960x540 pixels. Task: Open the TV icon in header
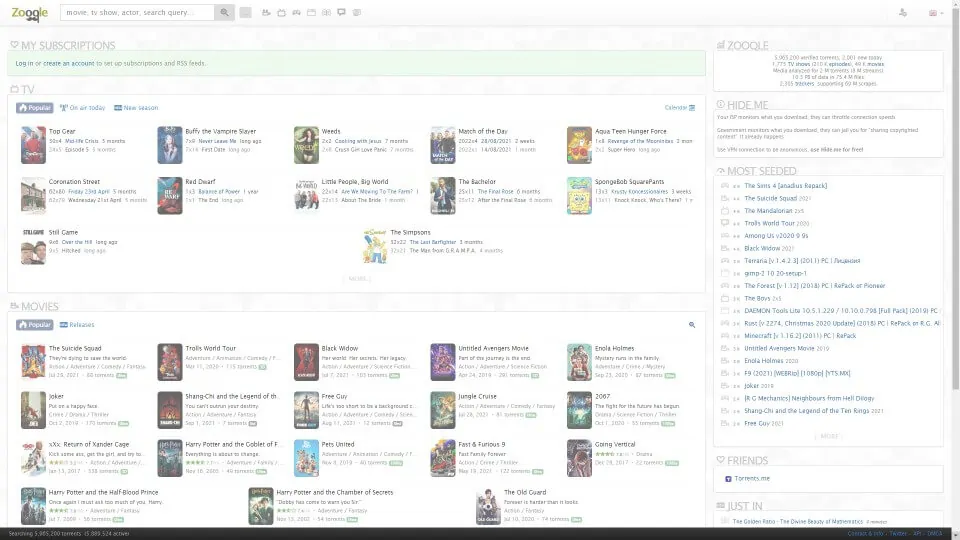tap(281, 12)
